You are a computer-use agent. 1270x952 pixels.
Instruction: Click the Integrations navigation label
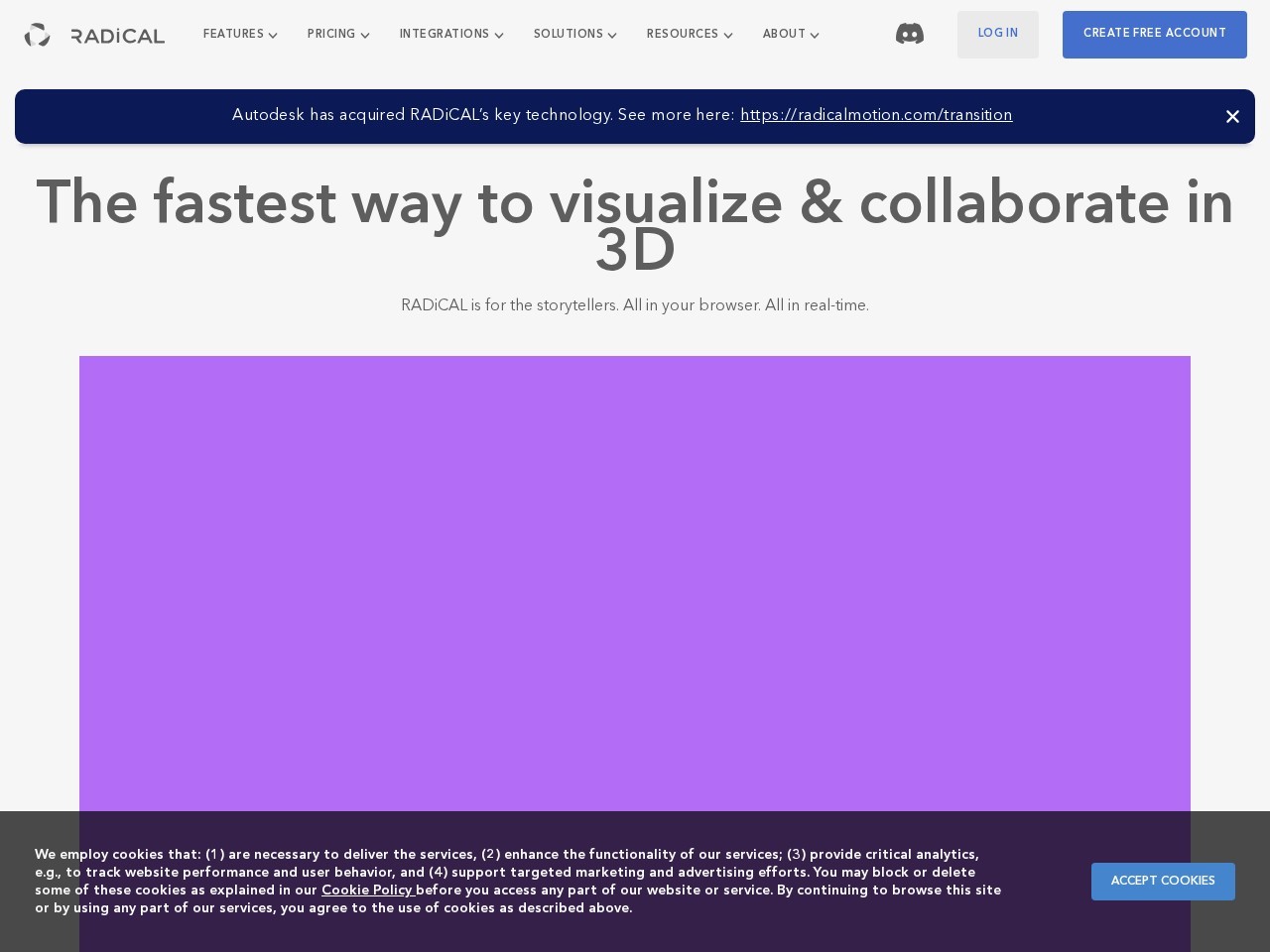coord(444,35)
